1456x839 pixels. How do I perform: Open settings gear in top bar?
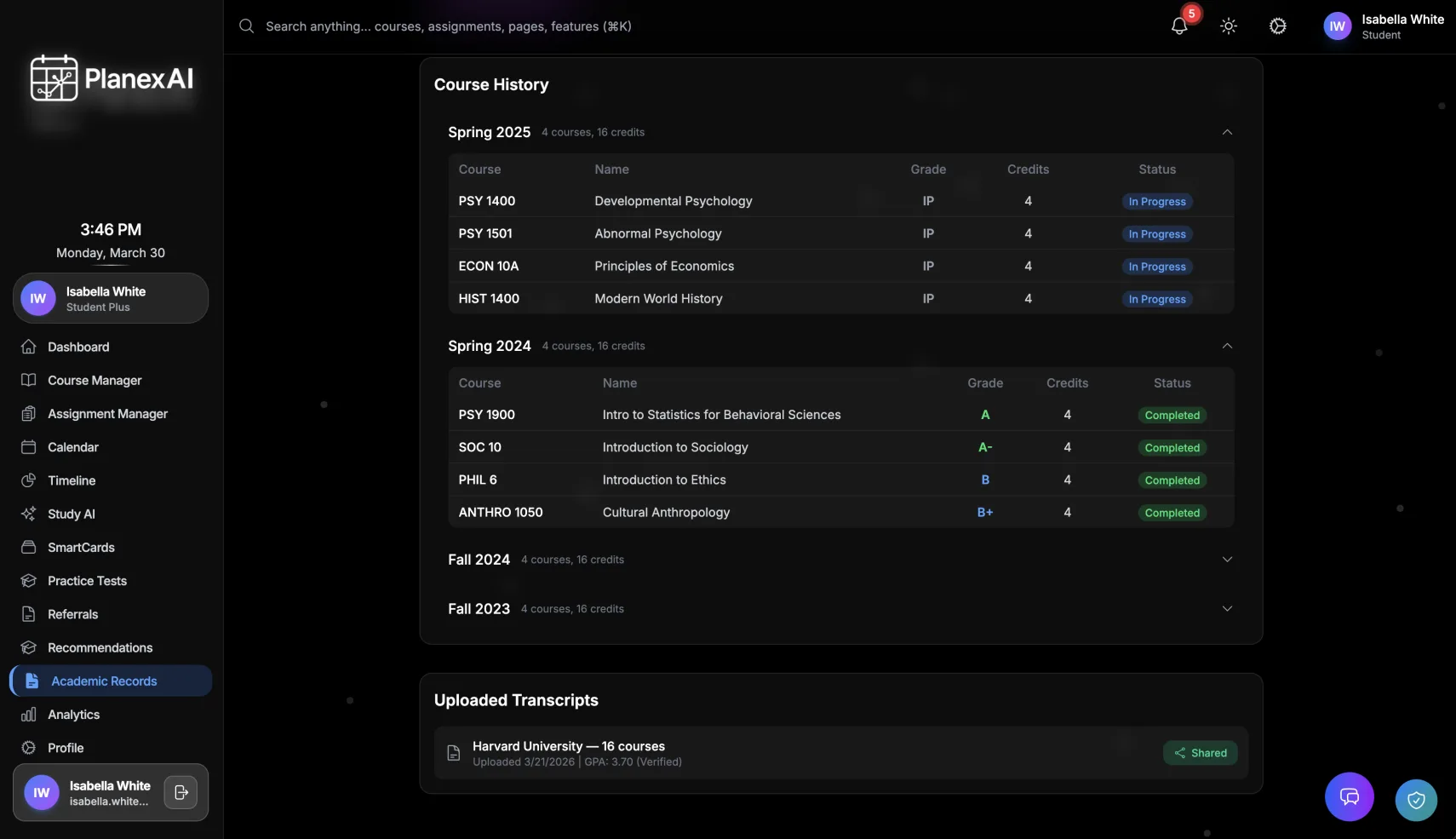[1278, 26]
